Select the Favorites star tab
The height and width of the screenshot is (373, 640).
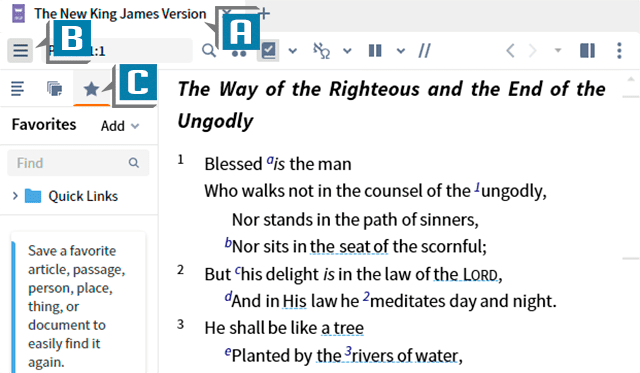(91, 89)
